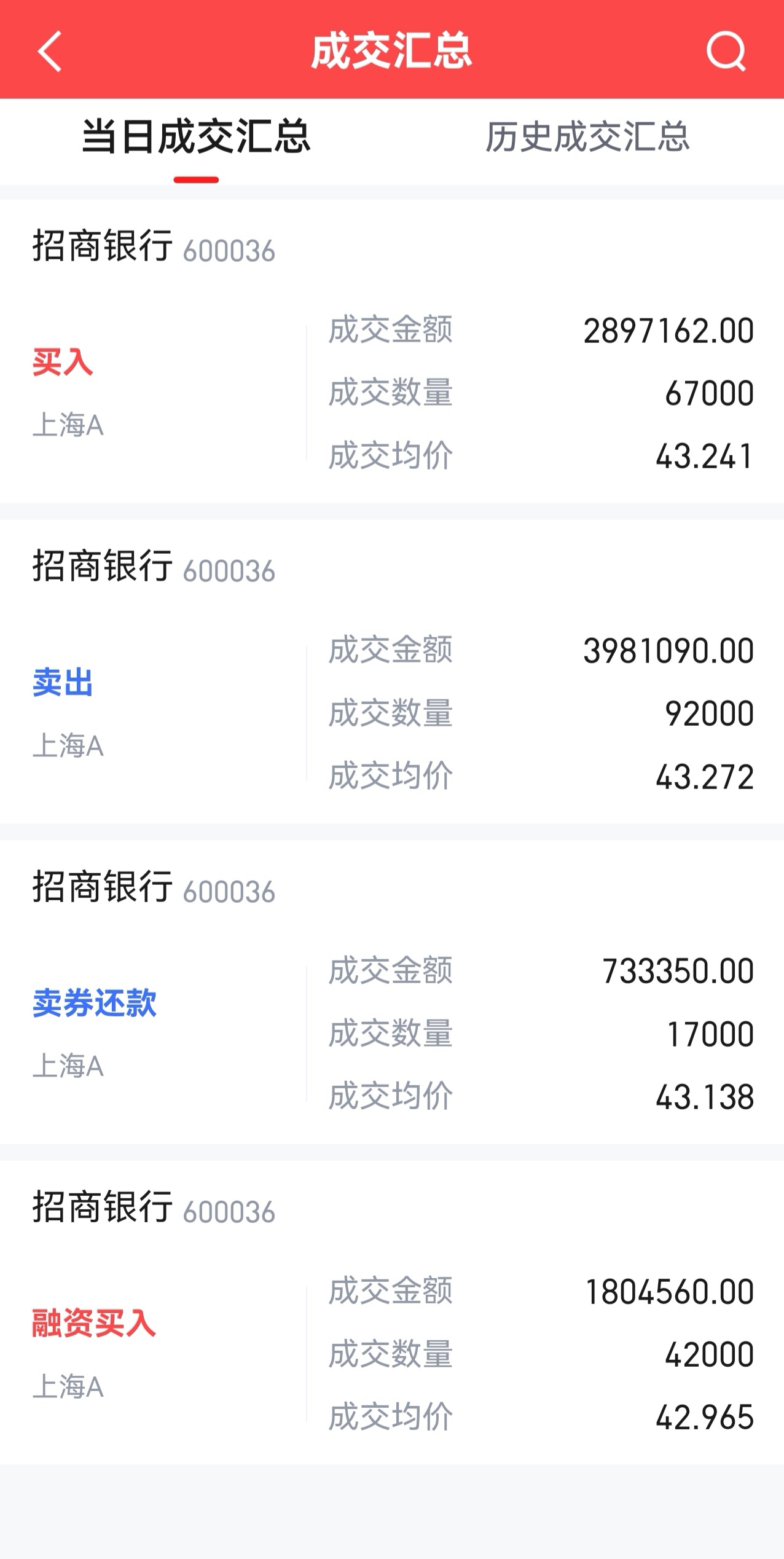This screenshot has height=1559, width=784.
Task: Select the blue 卖出 label
Action: click(63, 682)
